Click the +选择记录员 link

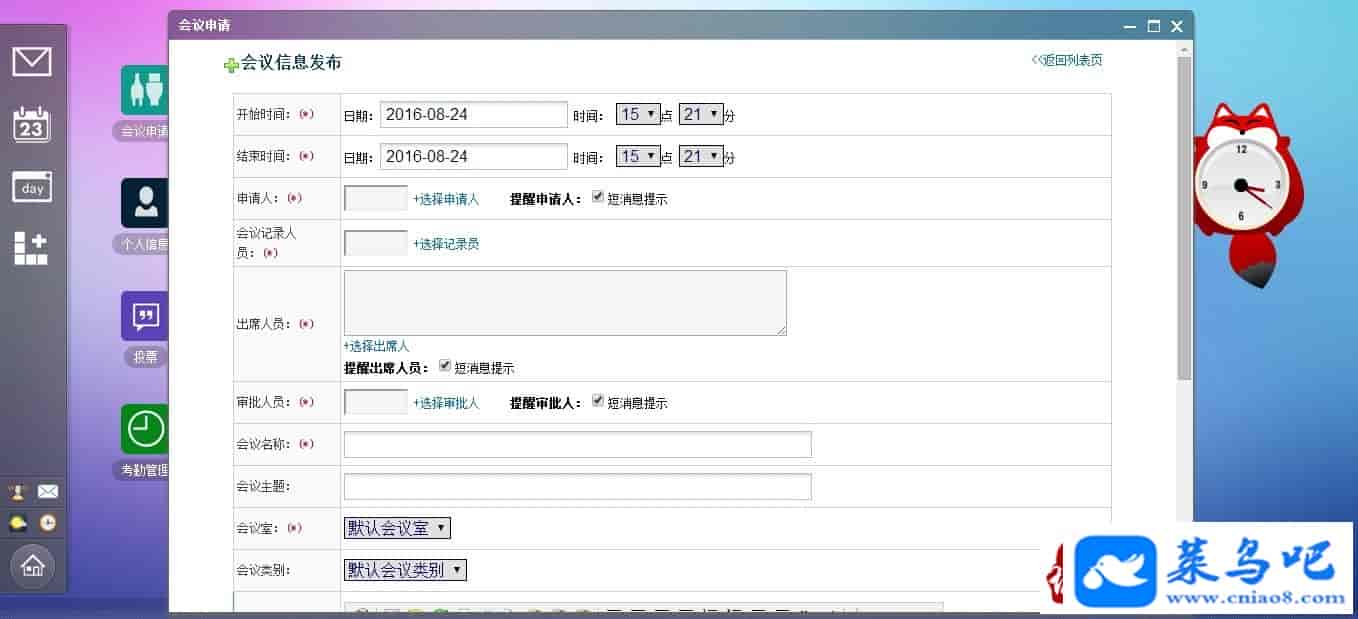point(446,244)
